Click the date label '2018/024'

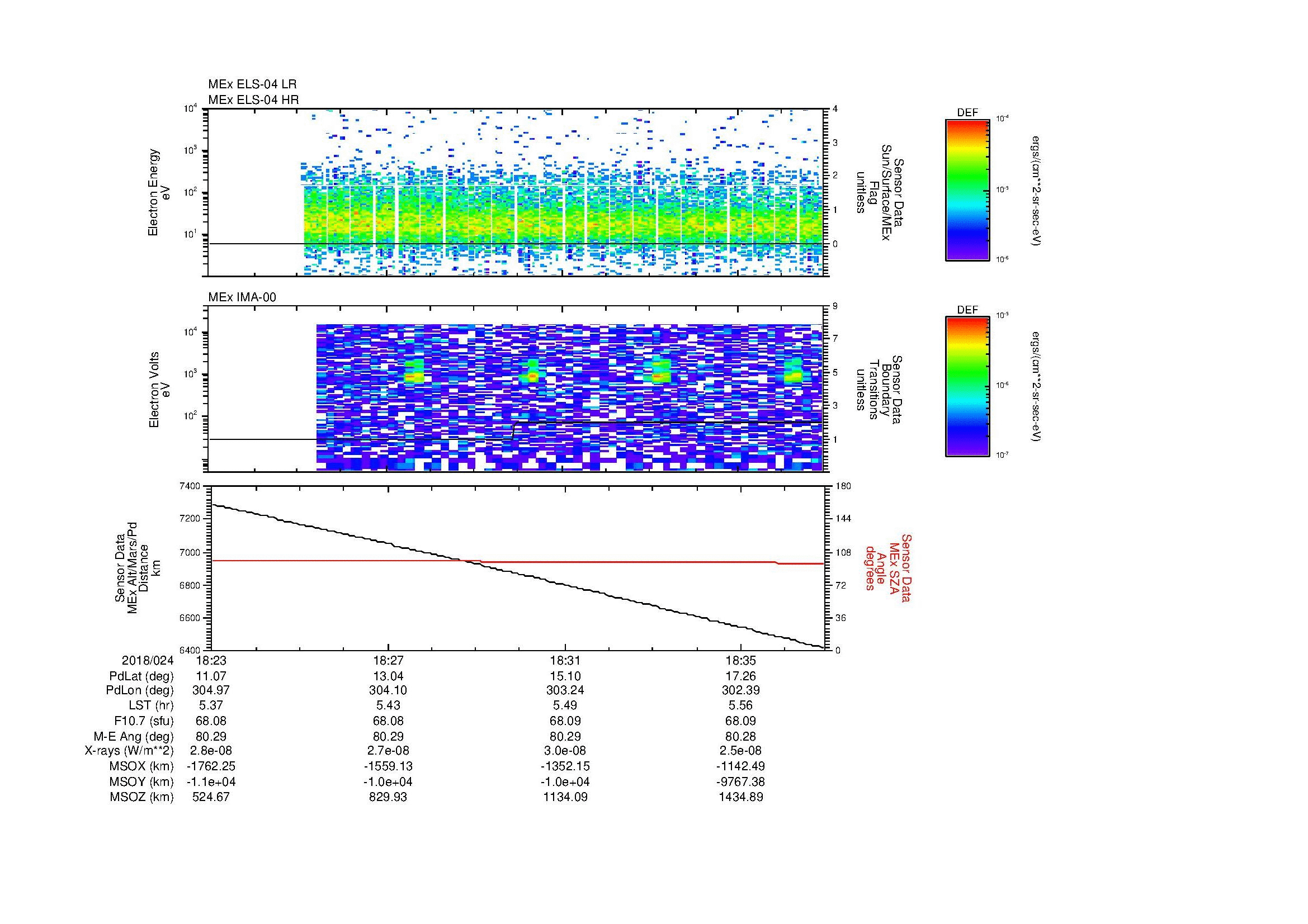click(148, 660)
